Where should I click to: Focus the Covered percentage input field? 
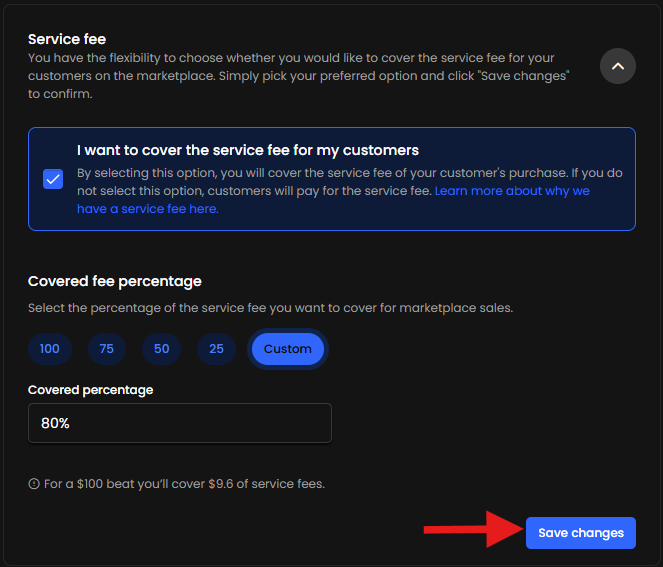point(180,423)
